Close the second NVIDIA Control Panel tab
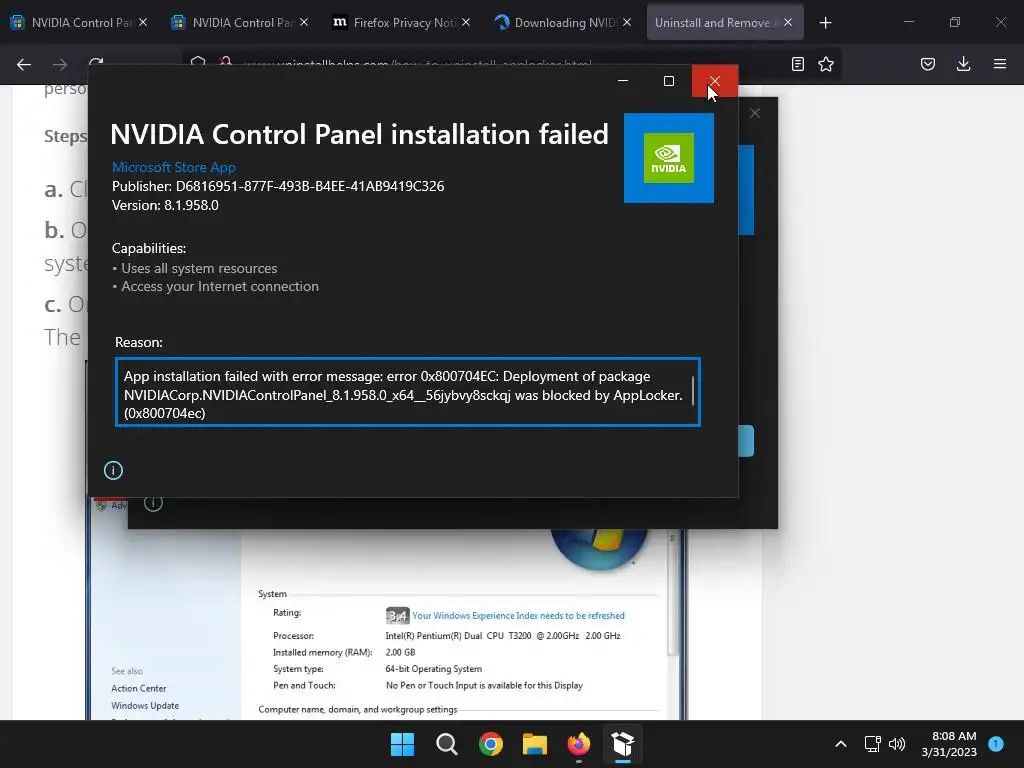The image size is (1024, 768). [304, 23]
